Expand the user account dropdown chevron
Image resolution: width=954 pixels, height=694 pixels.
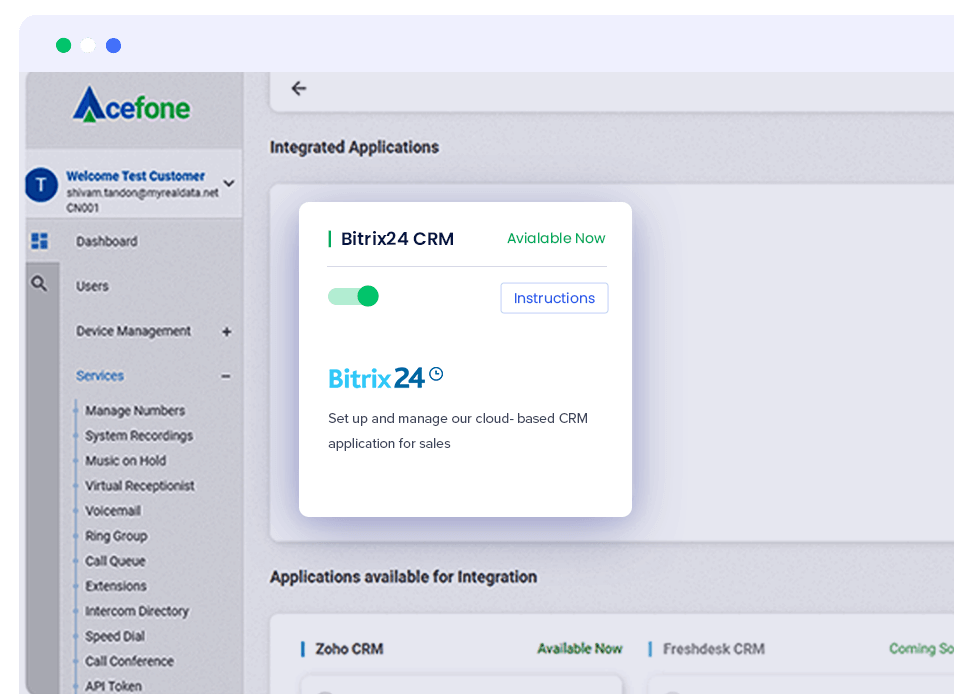pos(228,183)
